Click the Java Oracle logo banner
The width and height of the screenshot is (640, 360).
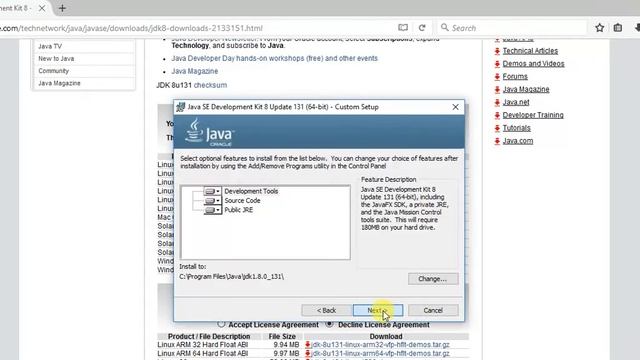point(319,132)
